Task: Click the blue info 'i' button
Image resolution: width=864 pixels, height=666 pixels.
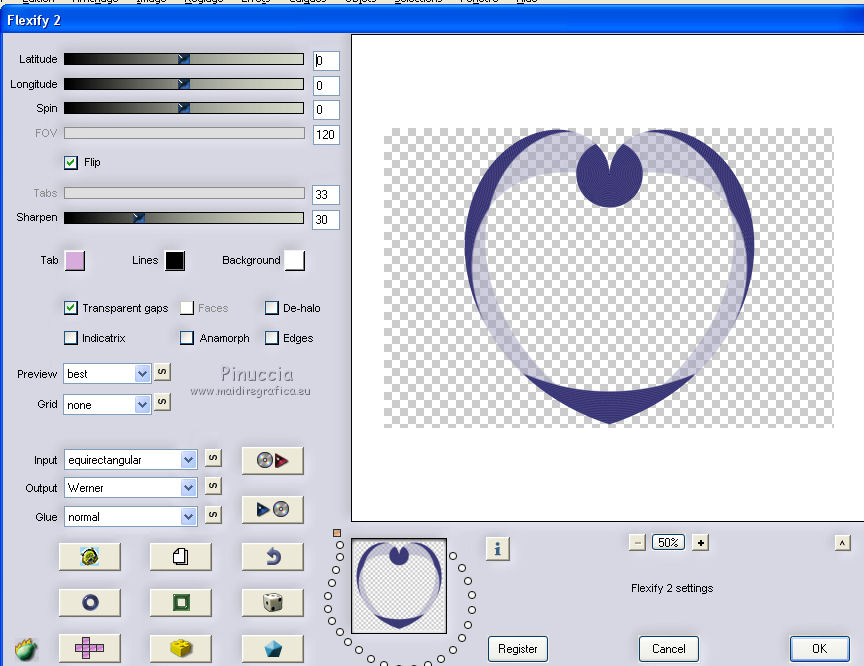Action: (x=498, y=549)
